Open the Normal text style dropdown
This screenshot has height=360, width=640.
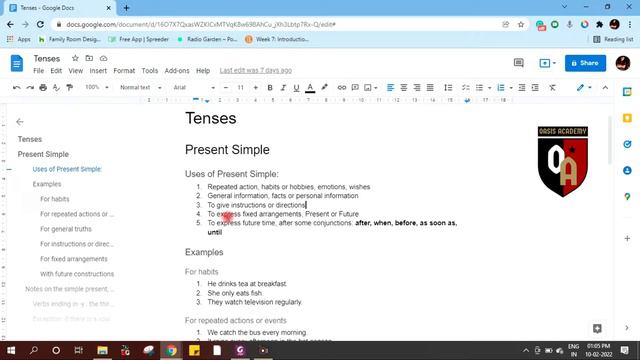141,87
